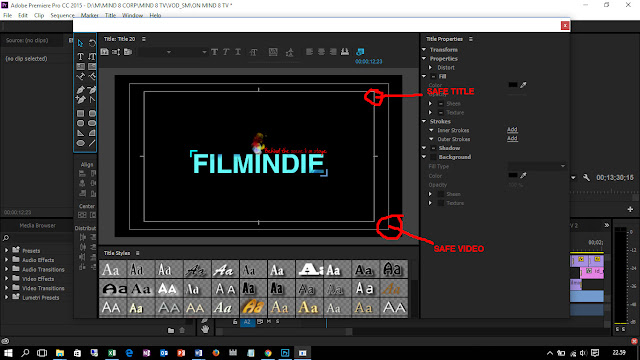Click the Background color swatch

click(513, 176)
